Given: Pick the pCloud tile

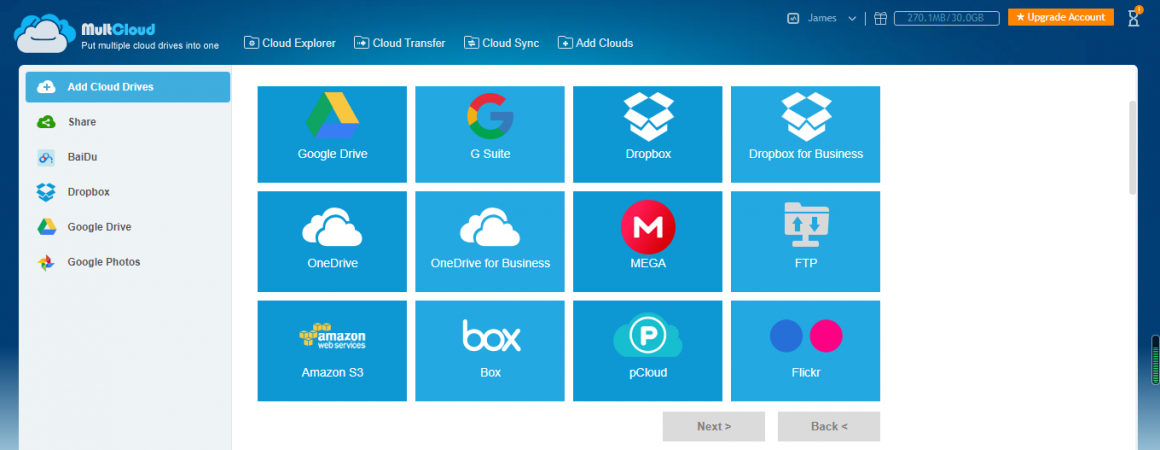Looking at the screenshot, I should coord(647,351).
